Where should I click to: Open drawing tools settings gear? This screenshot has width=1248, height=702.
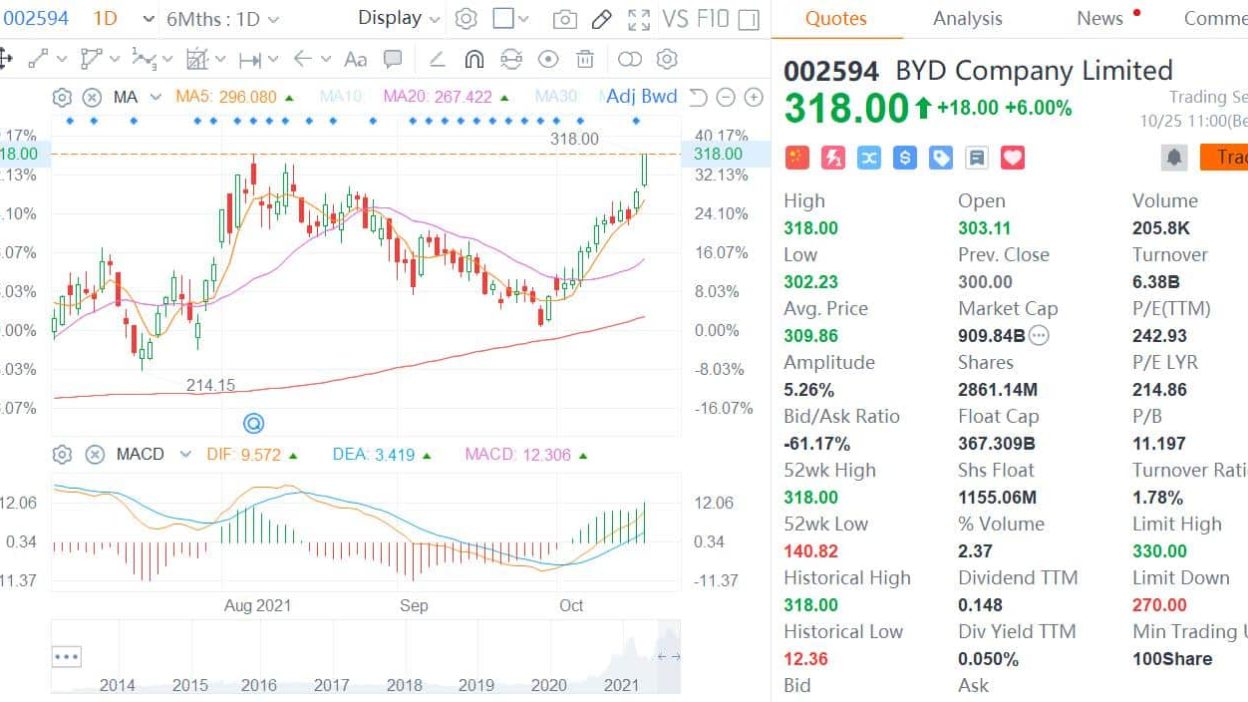667,60
